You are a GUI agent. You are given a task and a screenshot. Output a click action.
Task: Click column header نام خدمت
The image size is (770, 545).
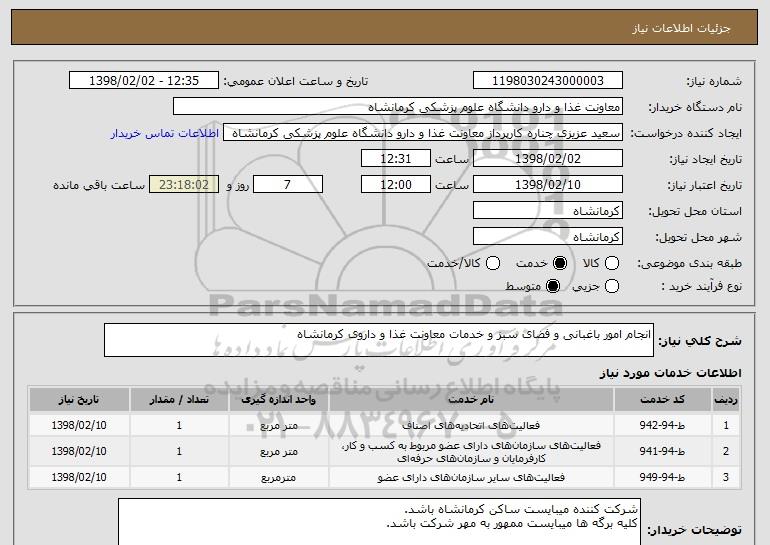tap(471, 400)
